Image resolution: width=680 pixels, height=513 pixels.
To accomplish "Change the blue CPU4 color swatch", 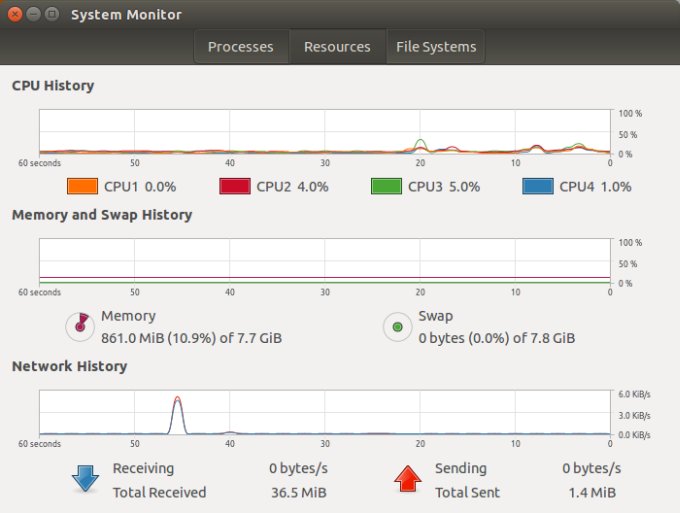I will pyautogui.click(x=538, y=187).
